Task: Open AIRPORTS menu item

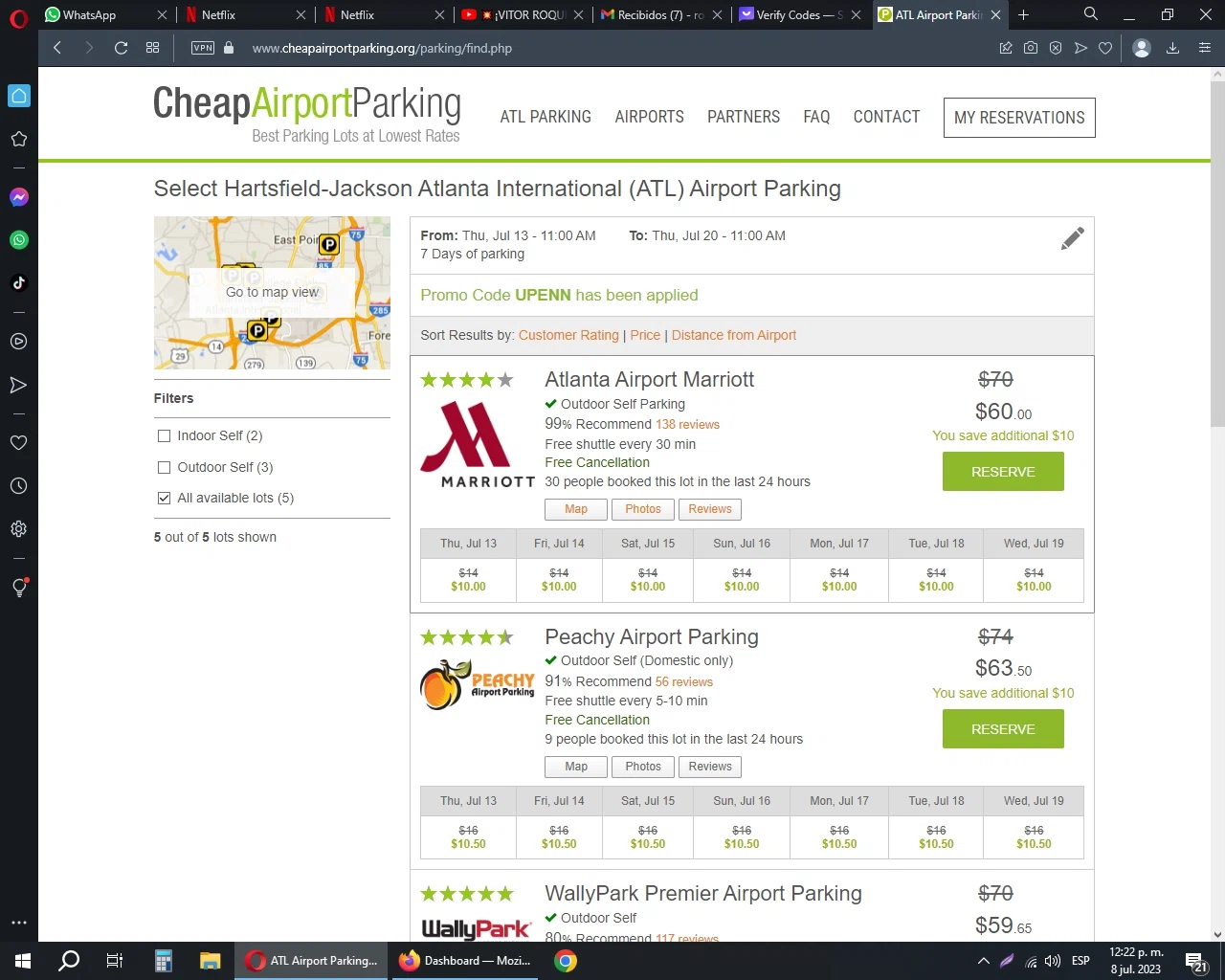Action: coord(649,117)
